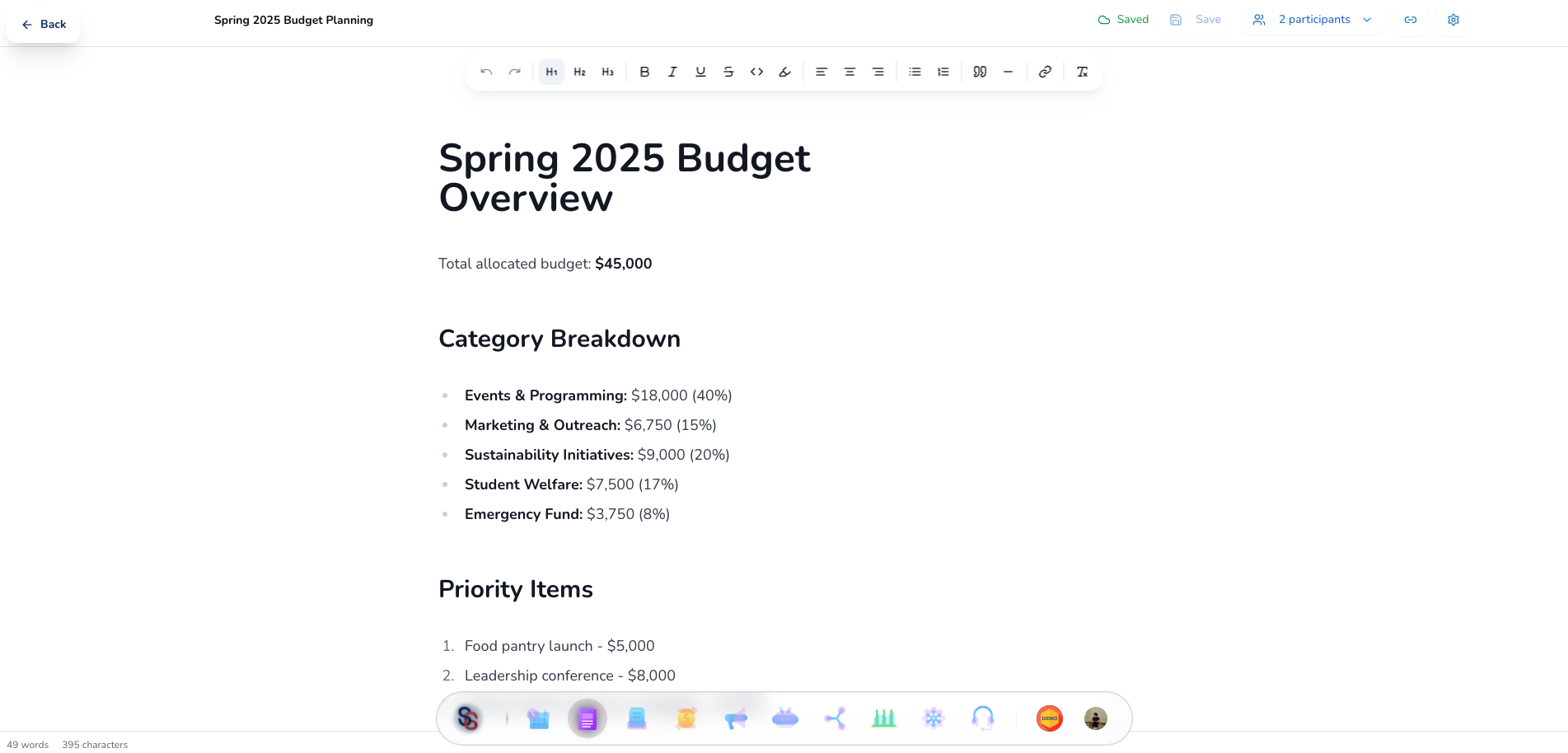
Task: Toggle strikethrough formatting
Action: [x=728, y=72]
